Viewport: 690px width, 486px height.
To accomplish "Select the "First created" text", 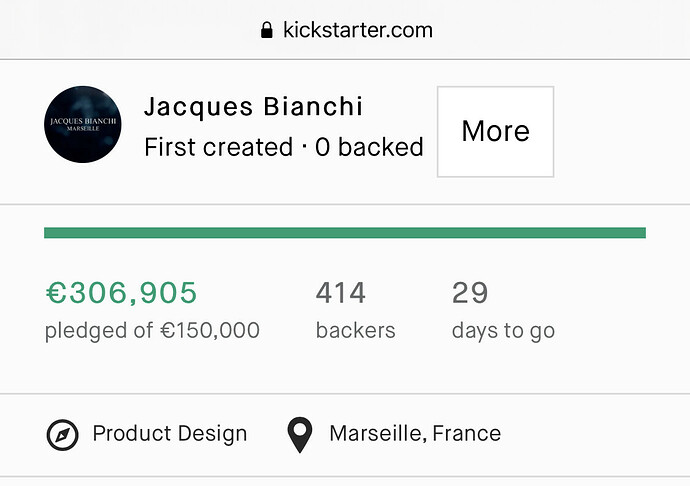I will tap(219, 147).
